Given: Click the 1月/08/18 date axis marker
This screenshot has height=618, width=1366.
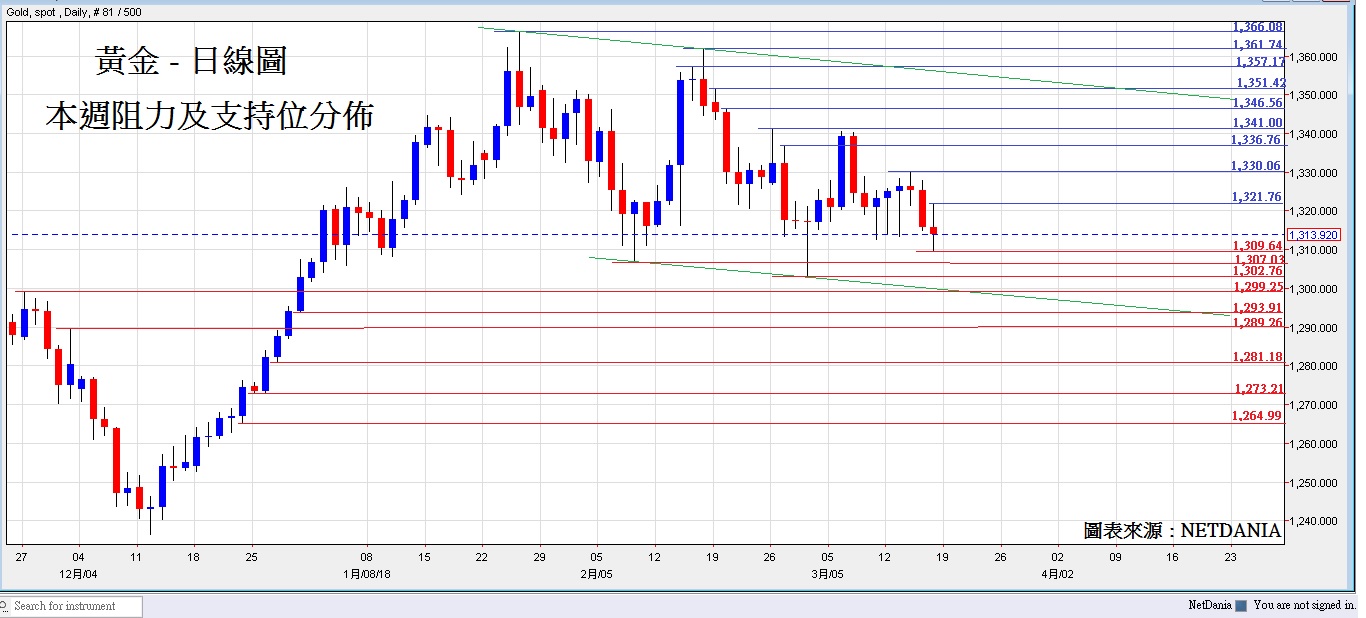Looking at the screenshot, I should pyautogui.click(x=367, y=574).
